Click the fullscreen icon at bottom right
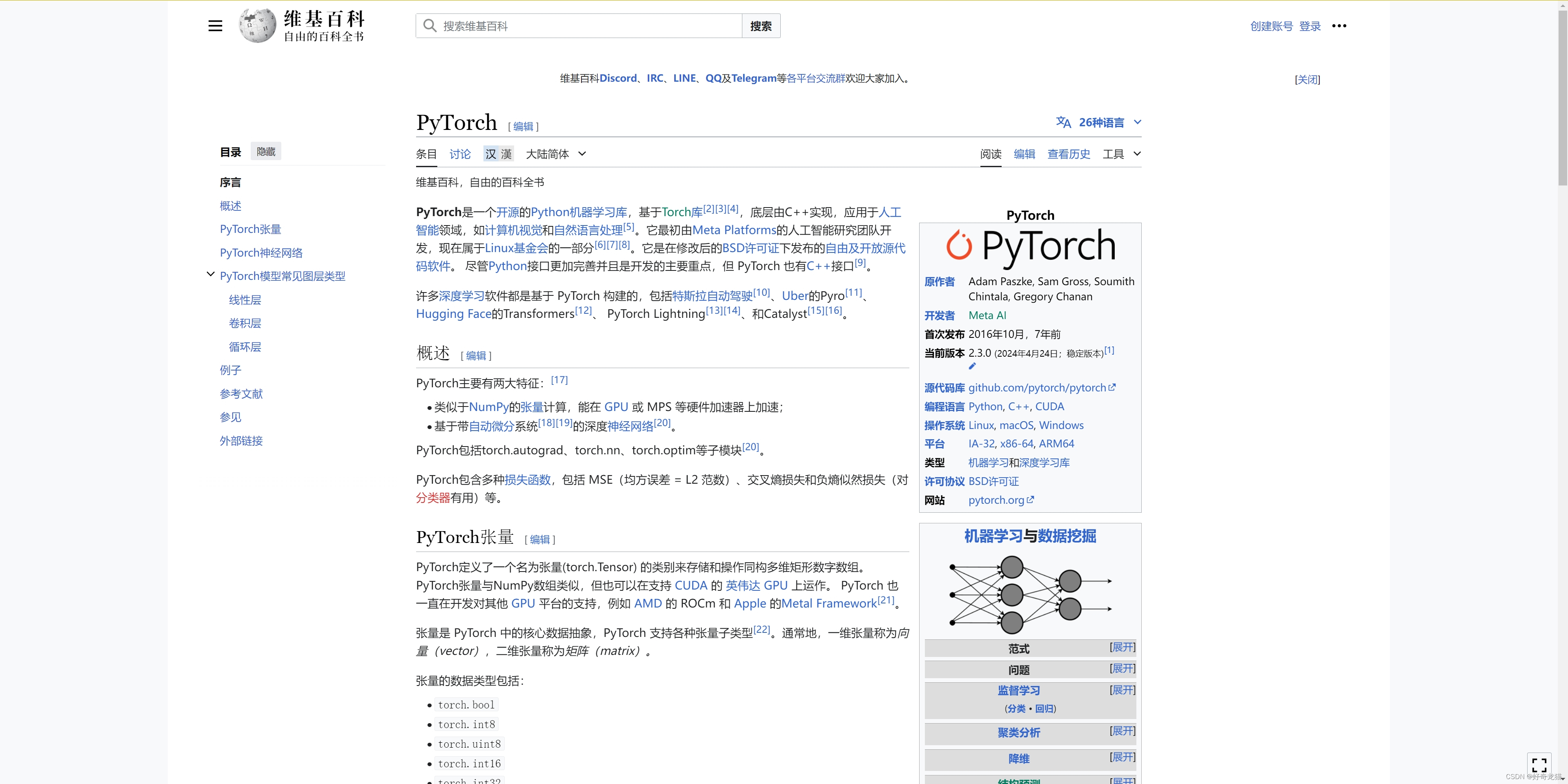1568x784 pixels. point(1539,765)
